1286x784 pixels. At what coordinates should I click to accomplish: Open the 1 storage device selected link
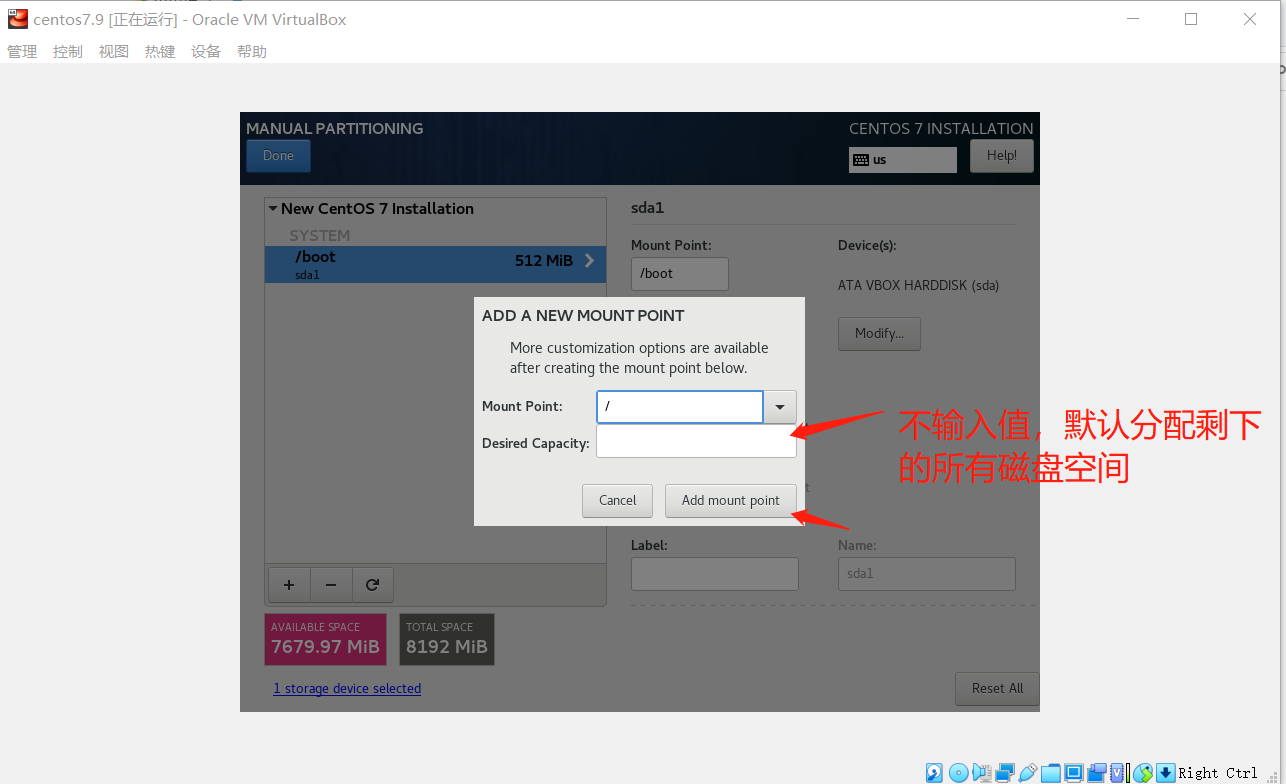tap(347, 689)
